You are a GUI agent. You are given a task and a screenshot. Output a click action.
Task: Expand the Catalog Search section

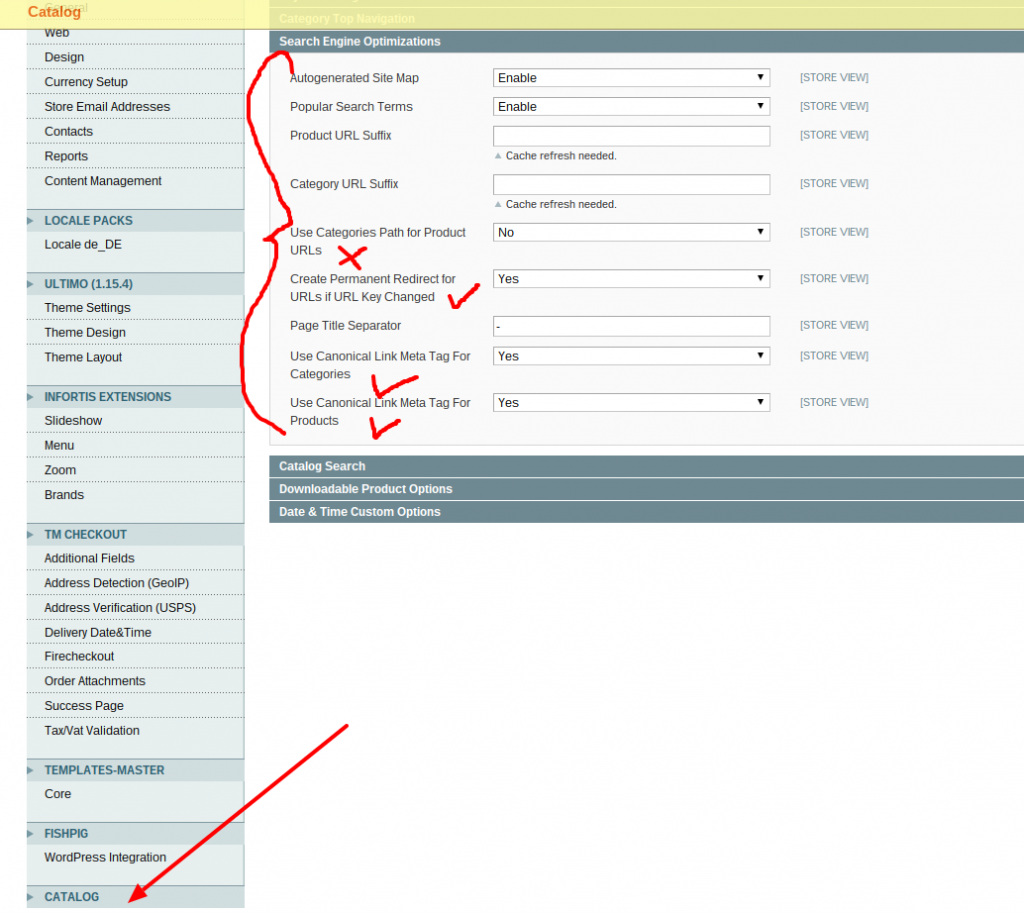(x=322, y=466)
